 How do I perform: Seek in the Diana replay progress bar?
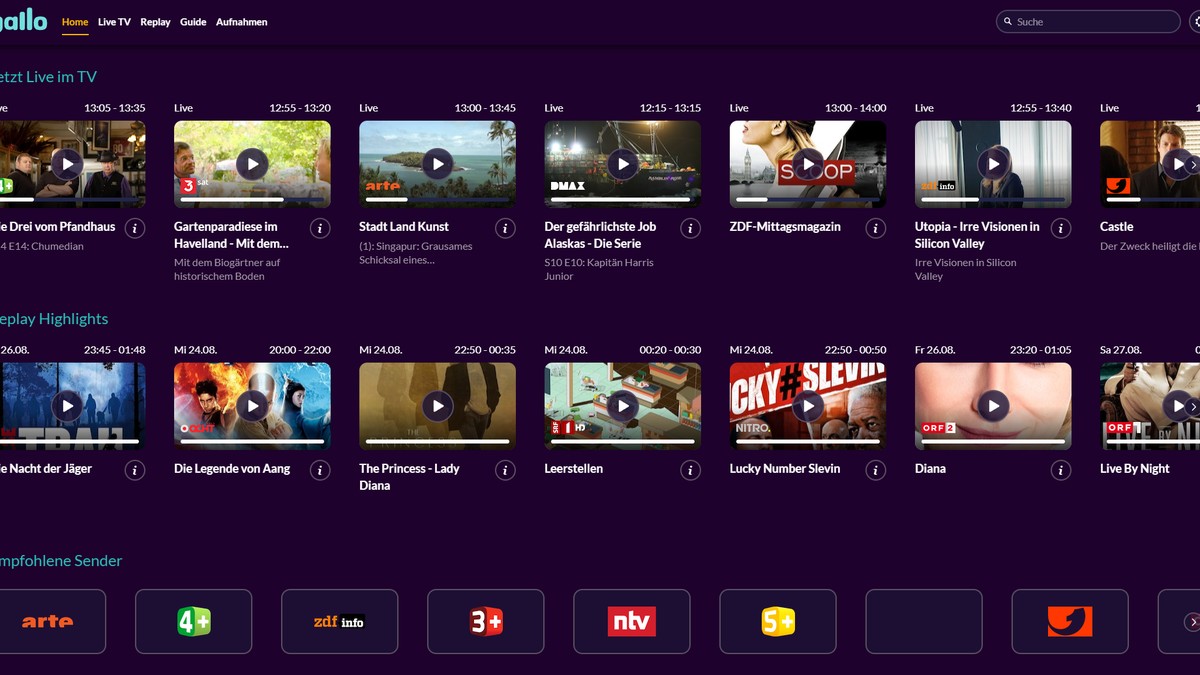click(992, 441)
